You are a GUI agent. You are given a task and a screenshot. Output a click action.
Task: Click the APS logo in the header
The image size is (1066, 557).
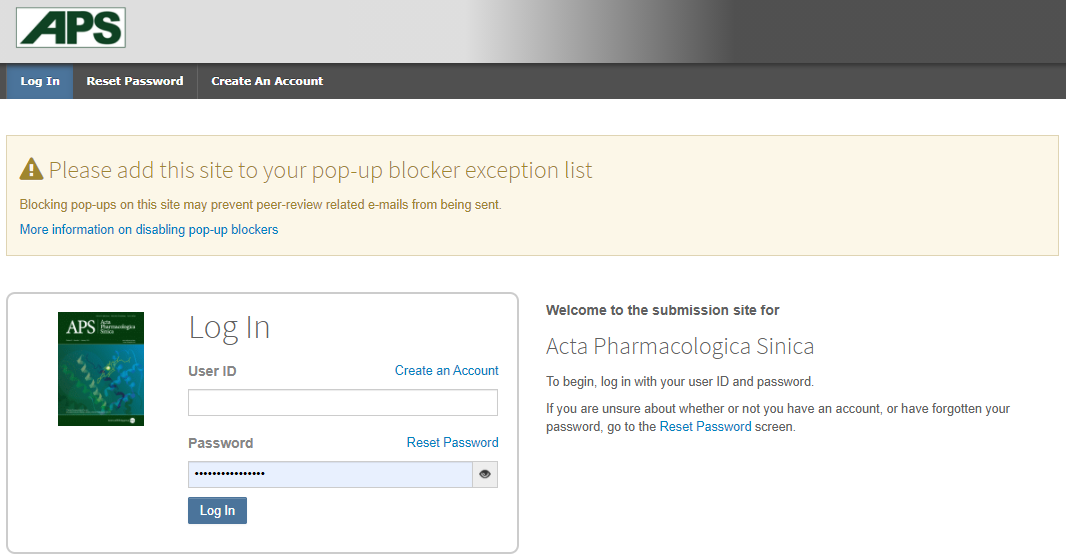click(71, 28)
